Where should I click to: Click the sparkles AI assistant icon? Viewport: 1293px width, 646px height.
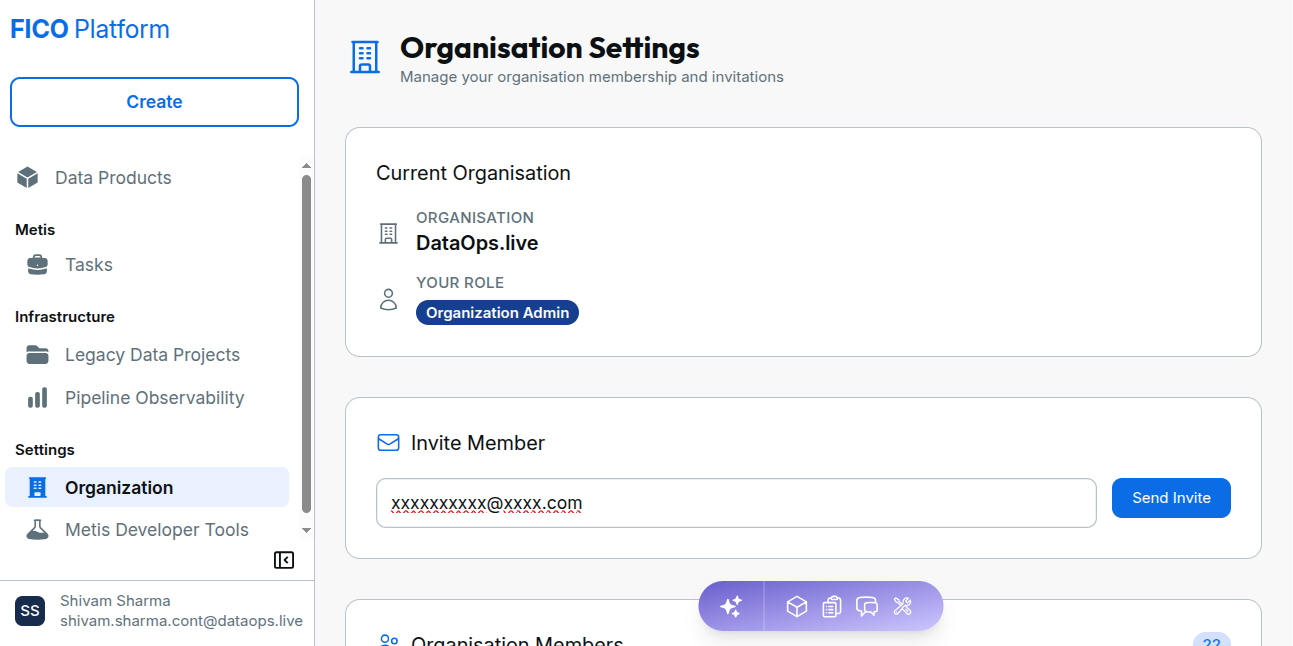coord(731,606)
